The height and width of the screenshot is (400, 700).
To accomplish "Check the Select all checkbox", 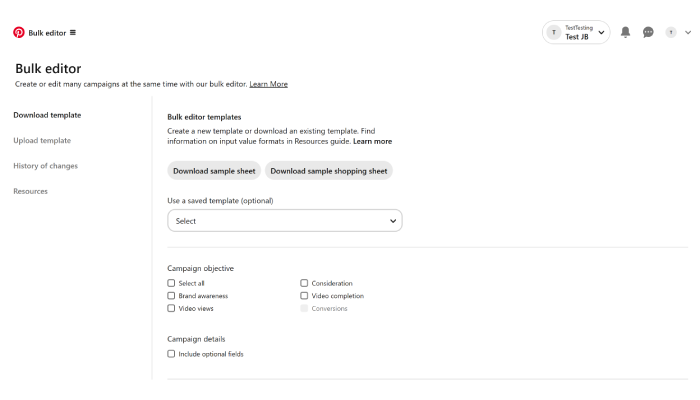I will click(171, 283).
